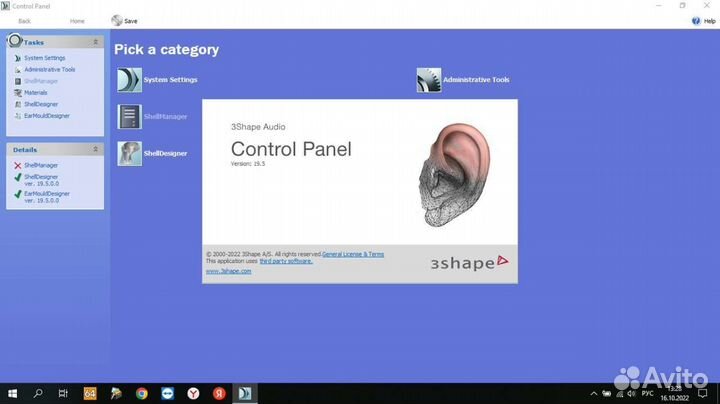Click the EarMouldDesigner ver. 19.5.0.0 detail
The image size is (720, 404).
click(x=47, y=197)
